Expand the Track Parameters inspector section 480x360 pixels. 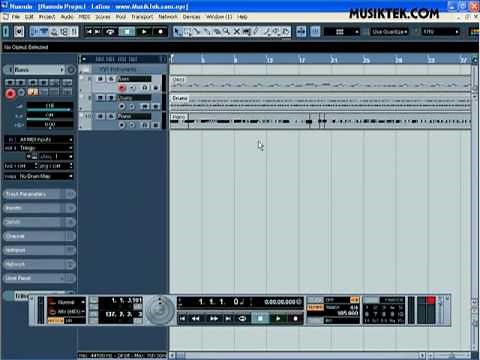pyautogui.click(x=39, y=194)
